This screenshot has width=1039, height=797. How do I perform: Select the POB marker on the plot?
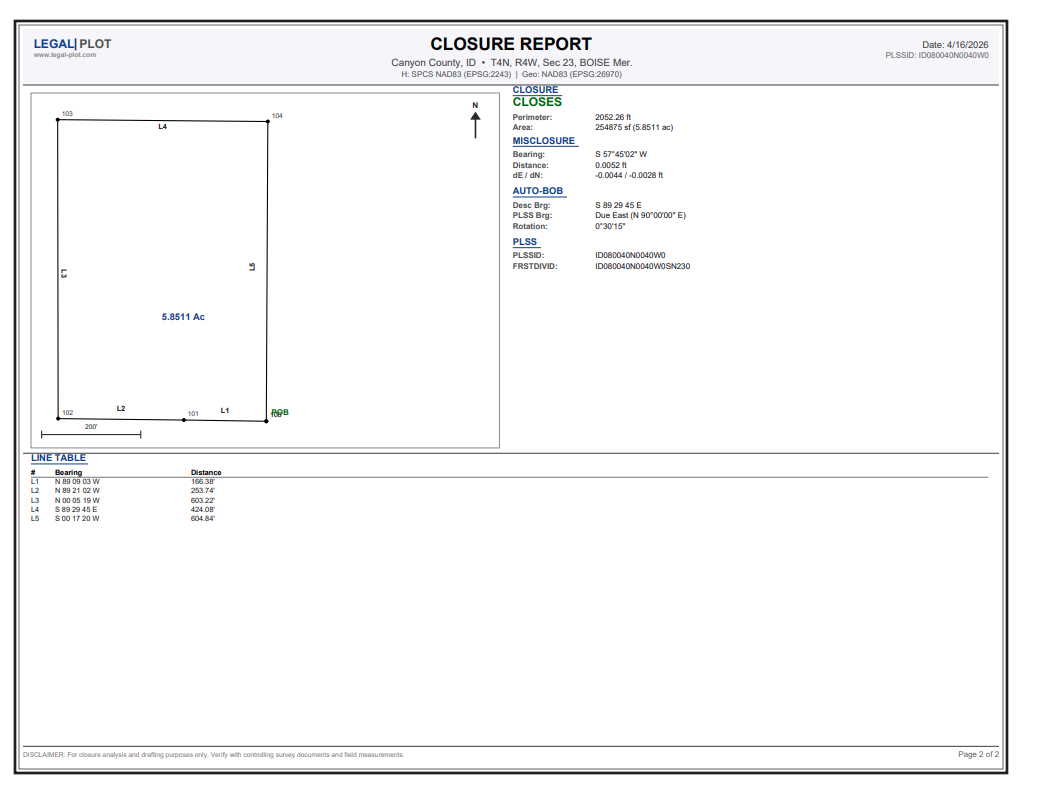[x=280, y=412]
